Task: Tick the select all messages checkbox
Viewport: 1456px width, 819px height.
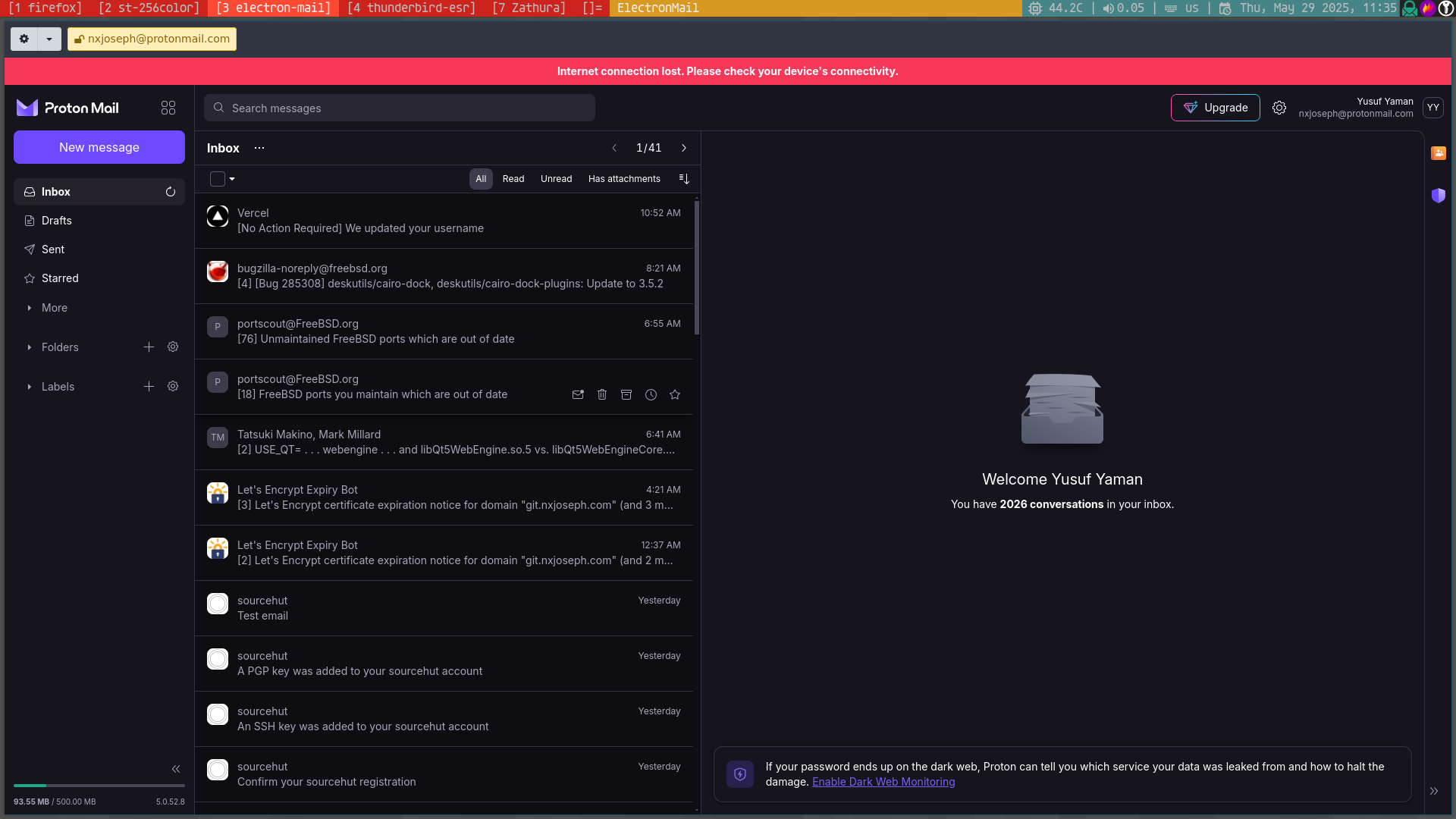Action: point(218,179)
